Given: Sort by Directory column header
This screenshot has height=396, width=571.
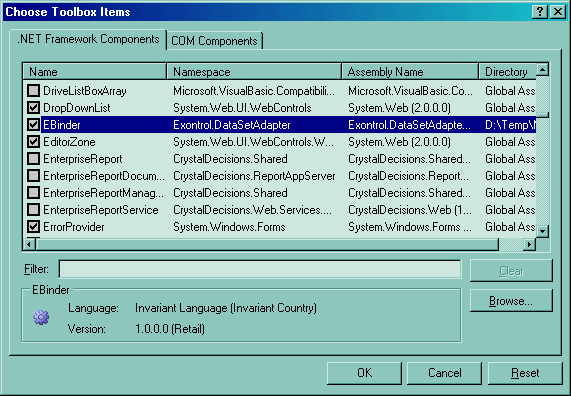Looking at the screenshot, I should 507,71.
